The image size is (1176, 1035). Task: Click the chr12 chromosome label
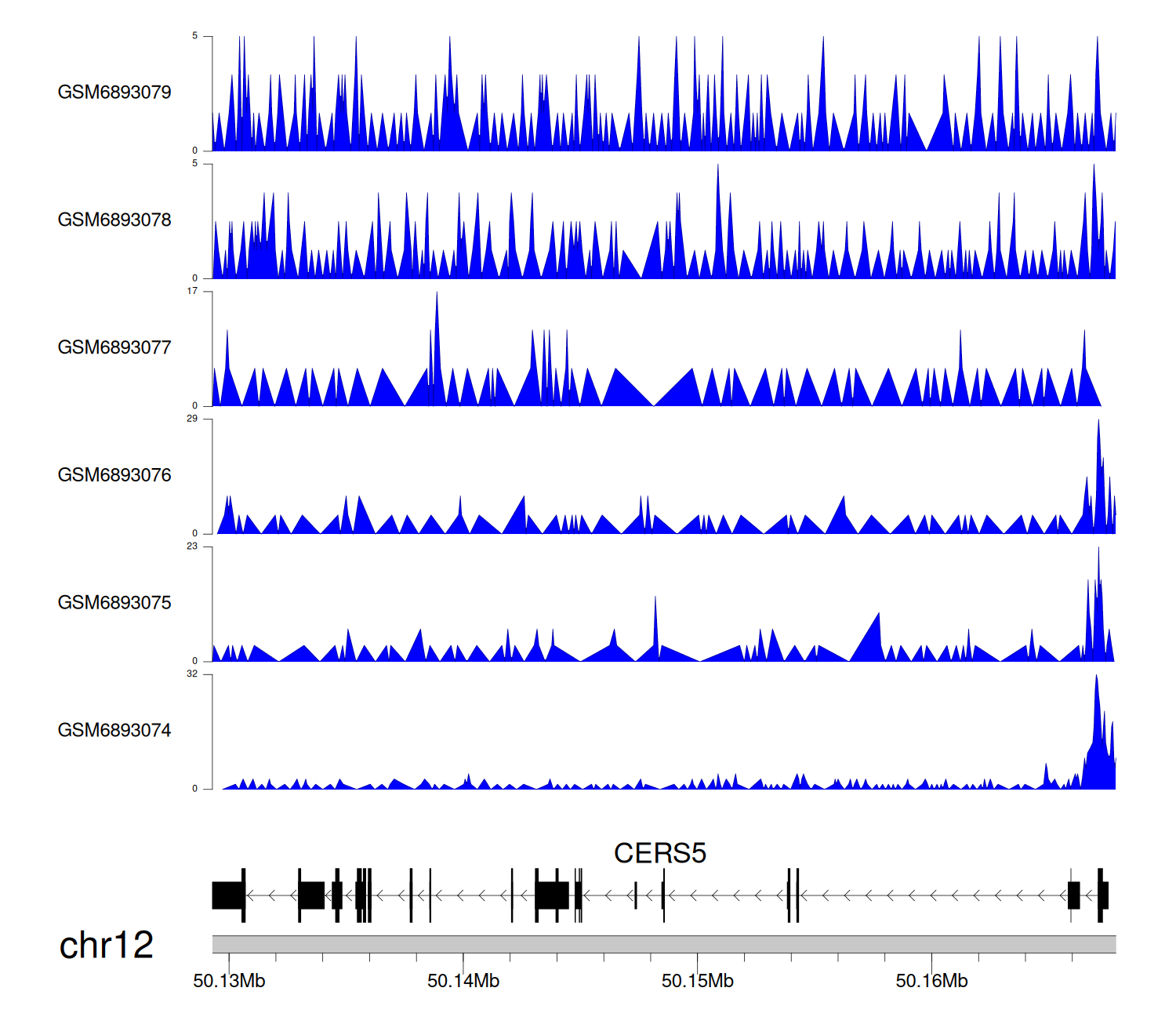coord(106,946)
